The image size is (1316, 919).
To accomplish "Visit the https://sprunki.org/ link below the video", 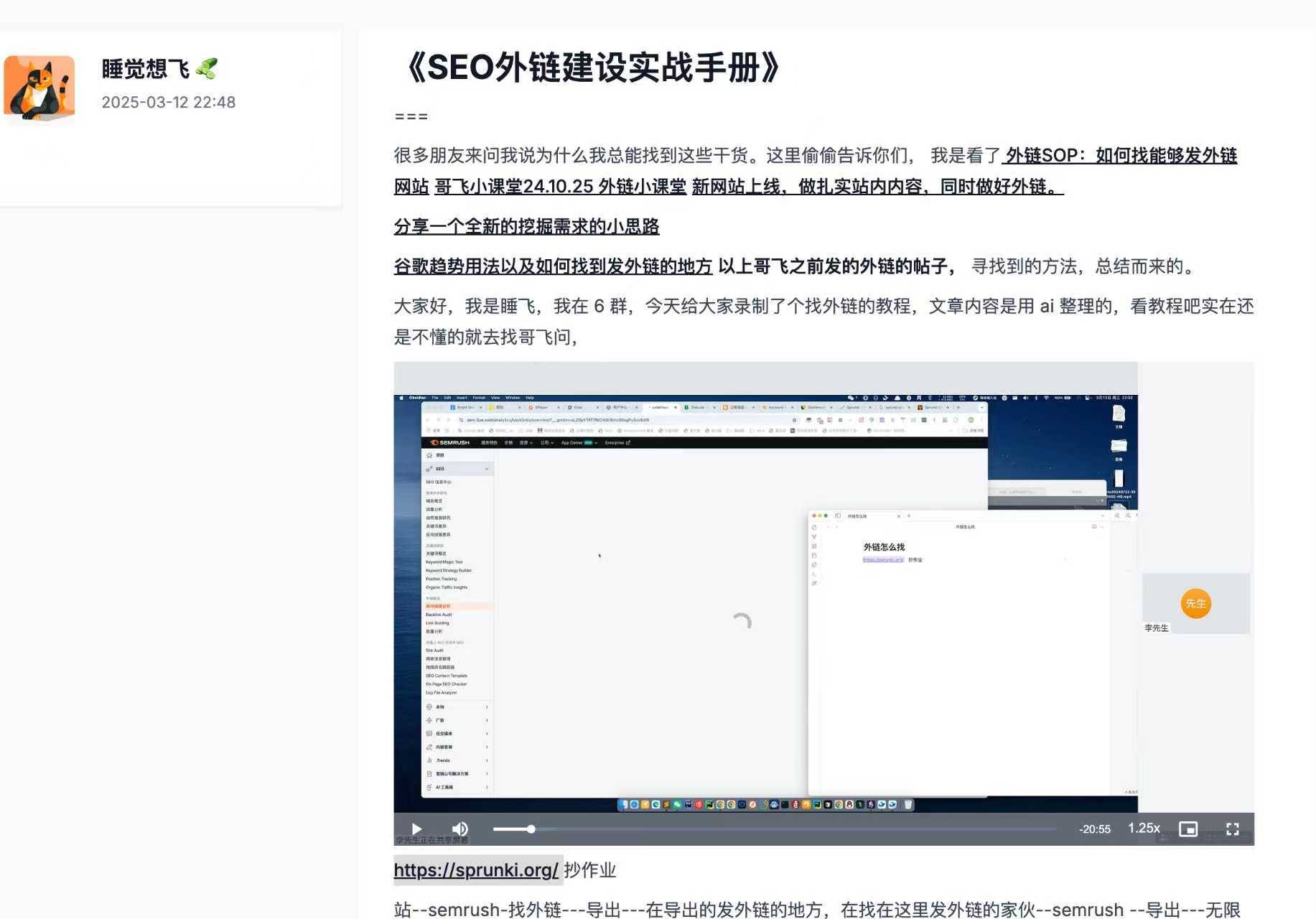I will 476,870.
